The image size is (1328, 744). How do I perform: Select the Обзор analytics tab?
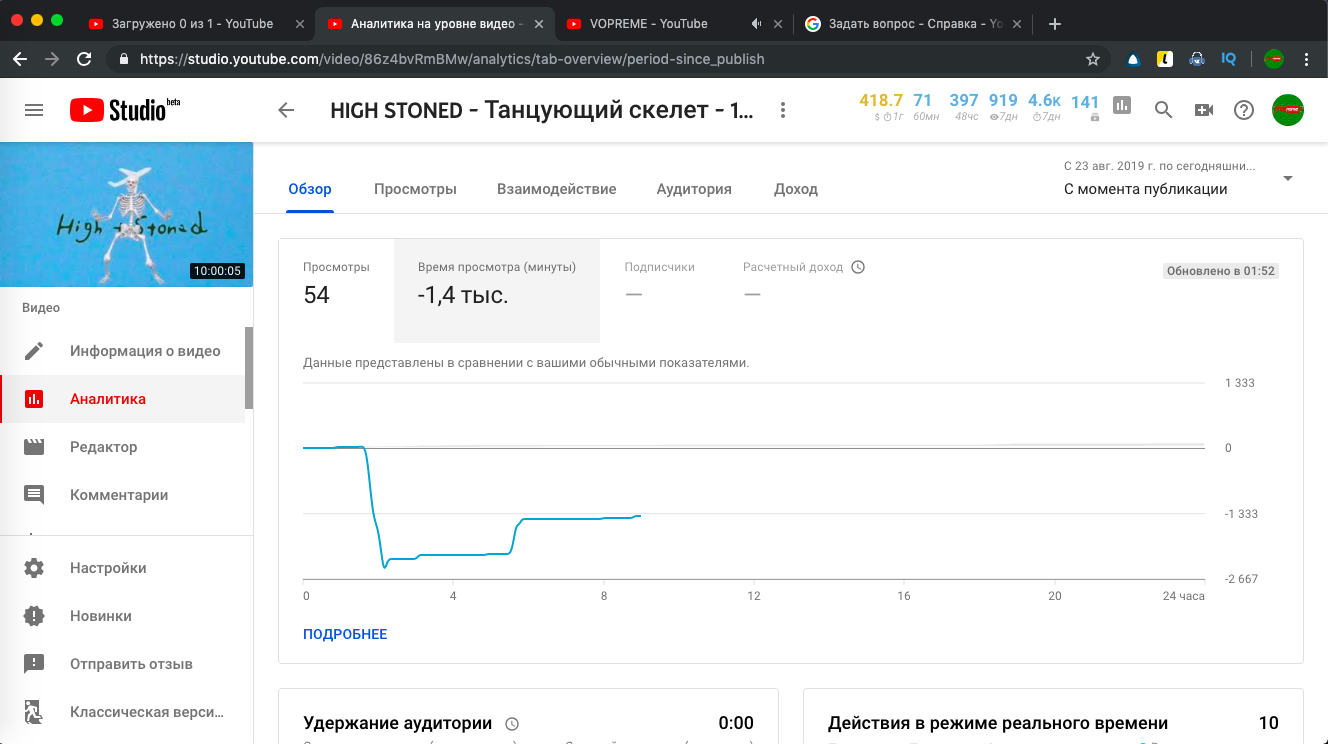310,189
